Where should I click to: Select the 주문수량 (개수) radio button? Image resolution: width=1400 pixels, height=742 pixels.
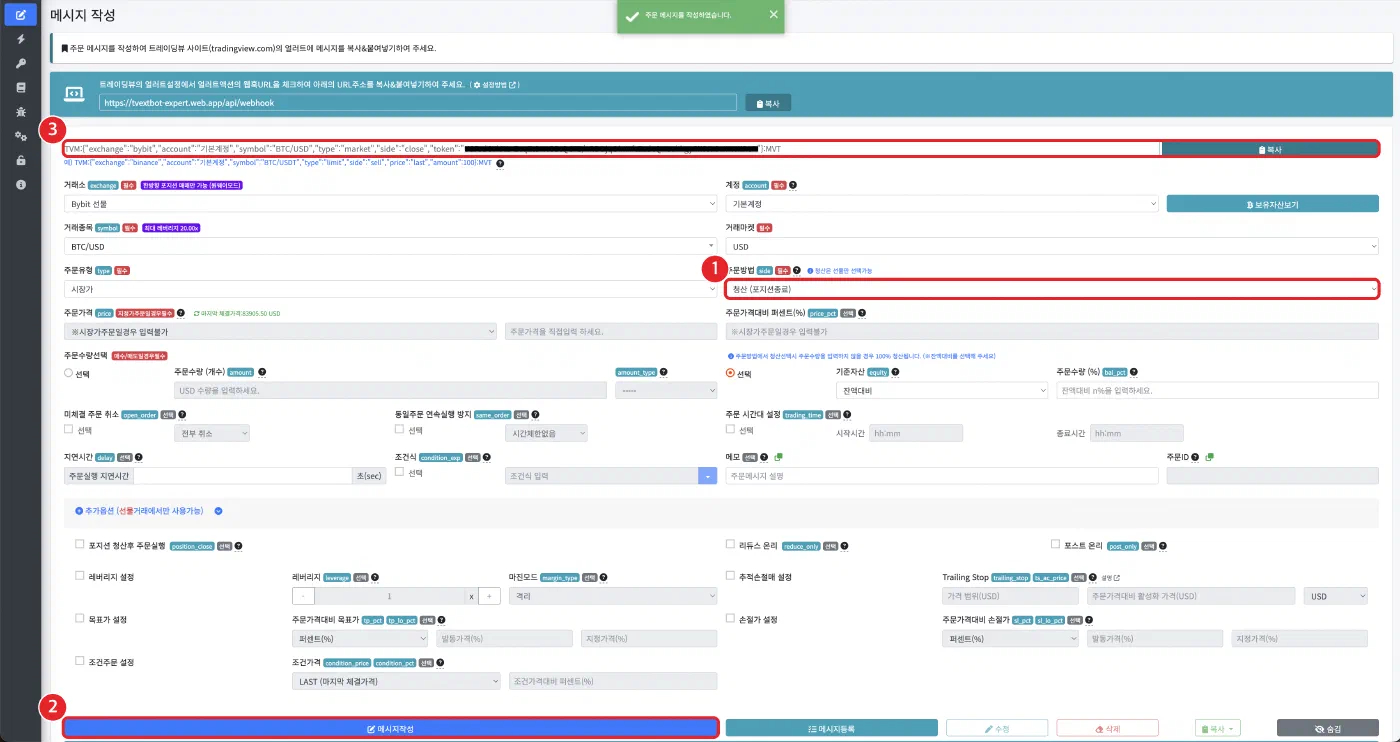pyautogui.click(x=69, y=373)
